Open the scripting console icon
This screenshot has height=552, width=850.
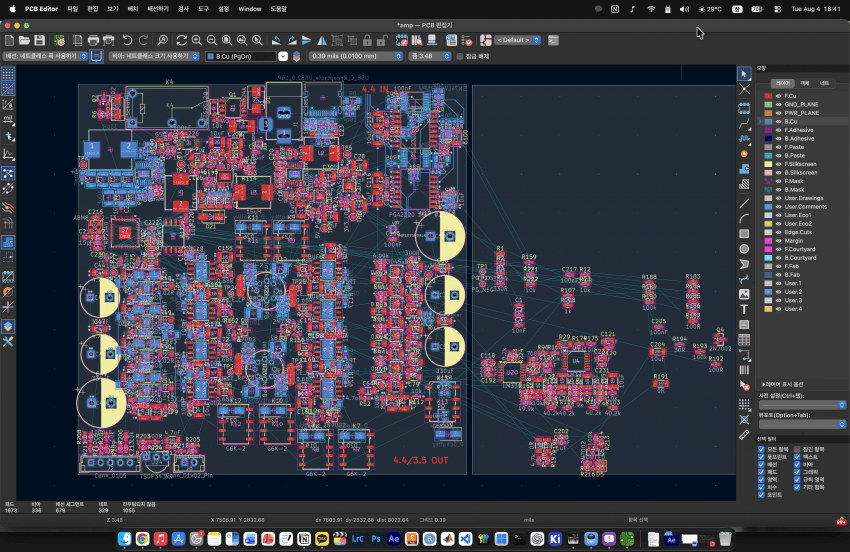click(x=553, y=40)
